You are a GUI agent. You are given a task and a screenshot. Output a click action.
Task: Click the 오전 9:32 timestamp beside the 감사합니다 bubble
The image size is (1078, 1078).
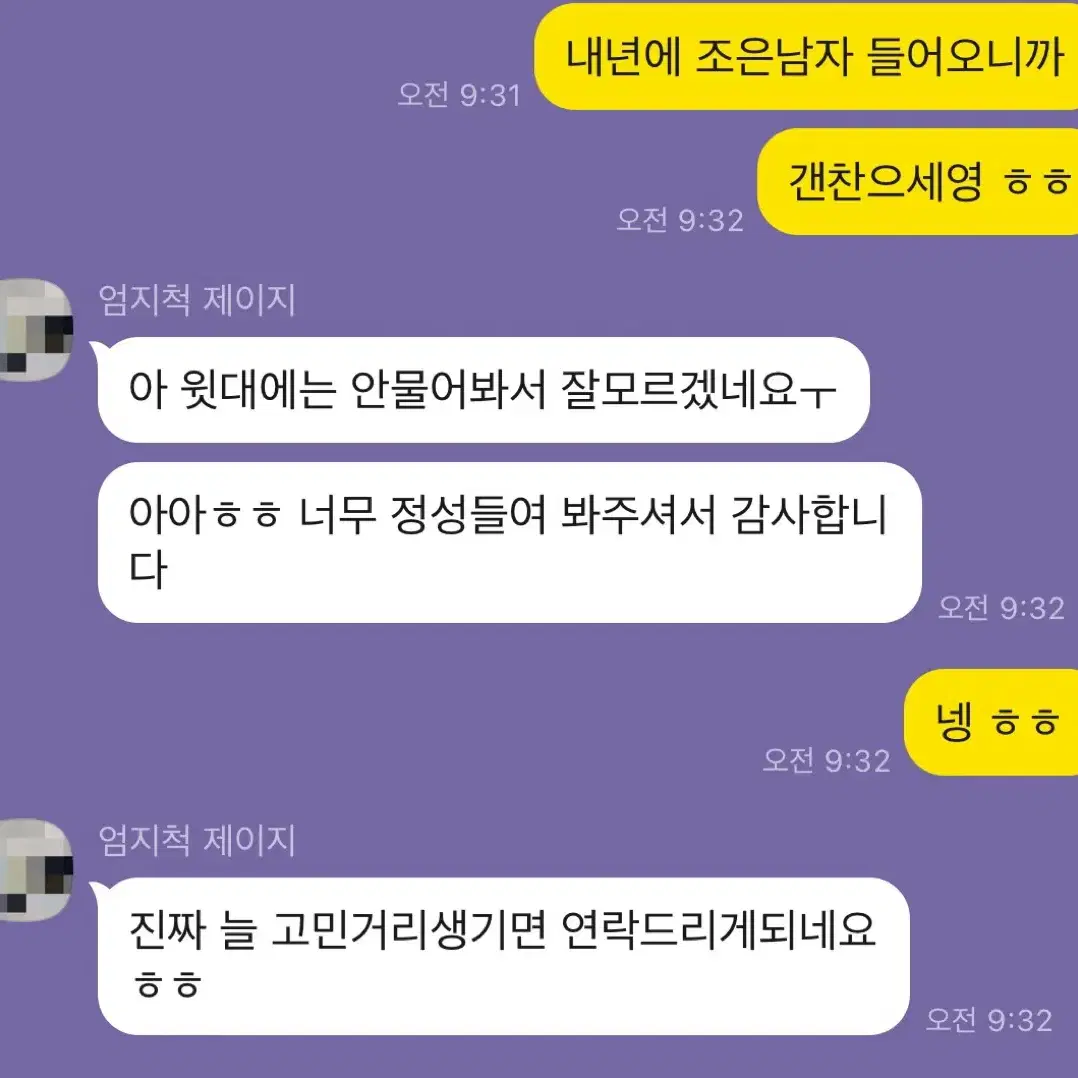coord(1001,608)
